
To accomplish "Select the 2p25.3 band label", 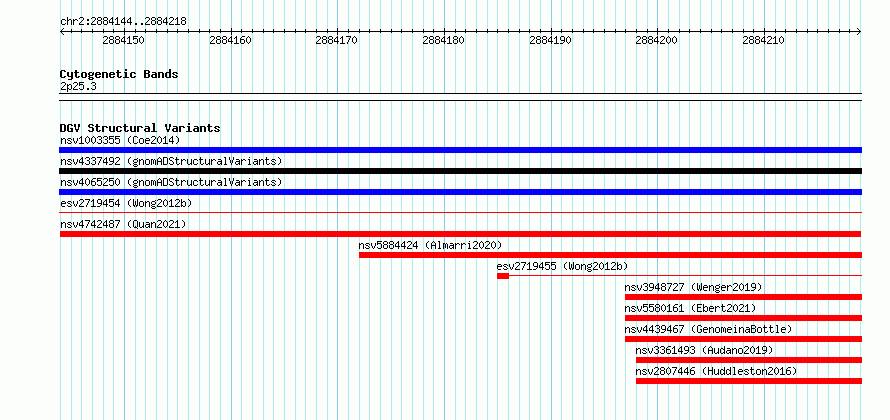I will 78,86.
